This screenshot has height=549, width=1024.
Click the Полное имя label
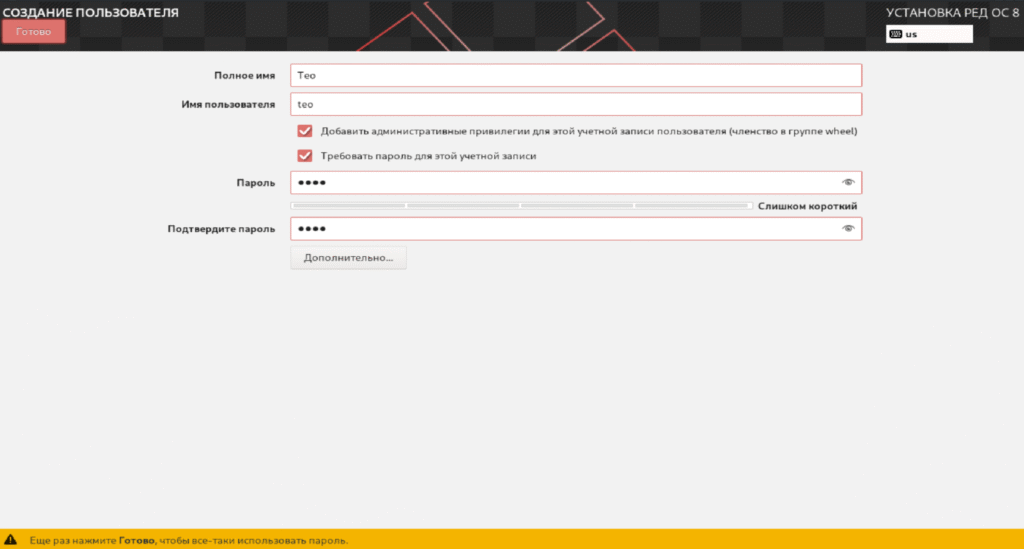pyautogui.click(x=244, y=76)
